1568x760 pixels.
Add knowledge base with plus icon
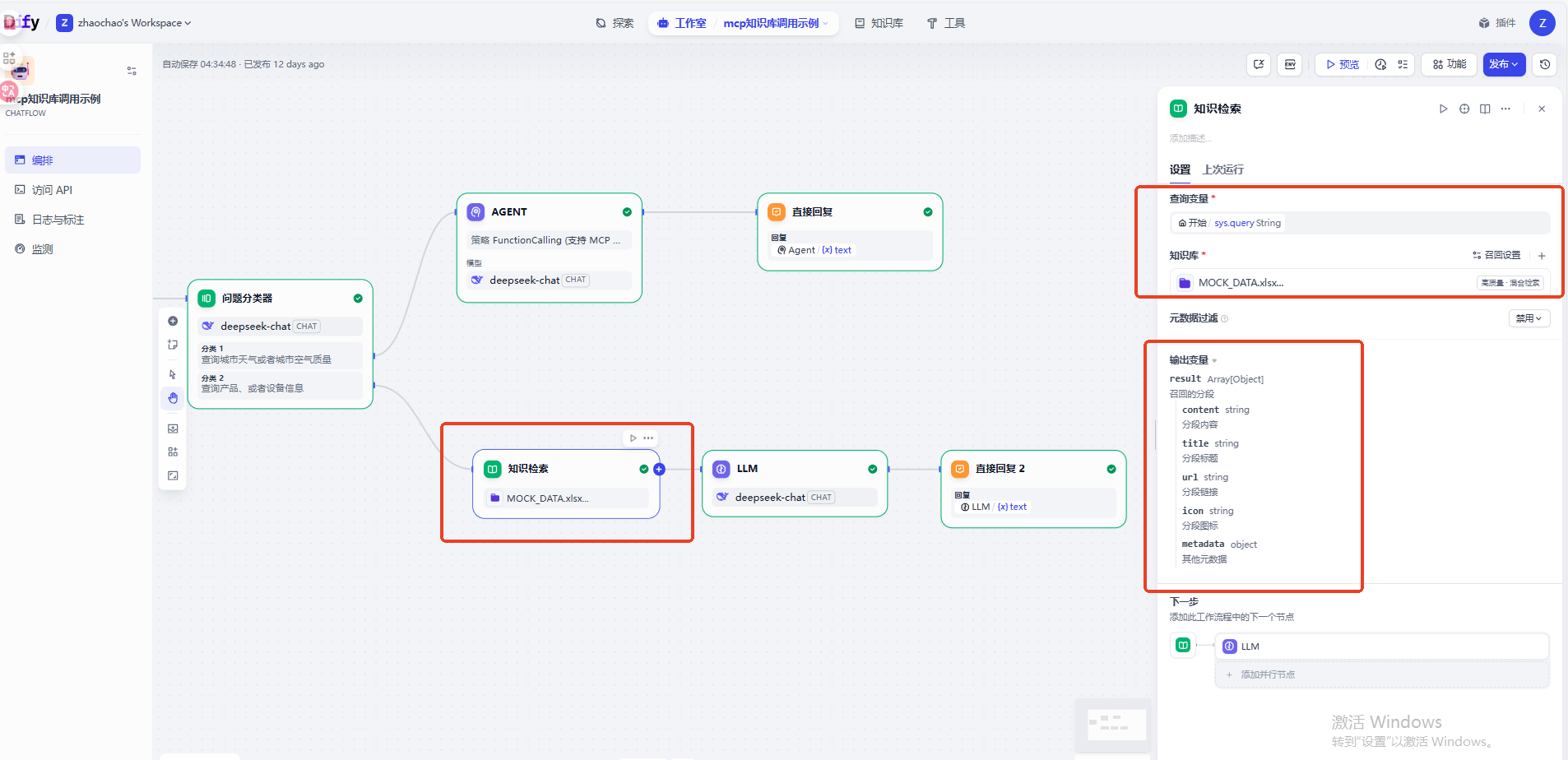1542,256
